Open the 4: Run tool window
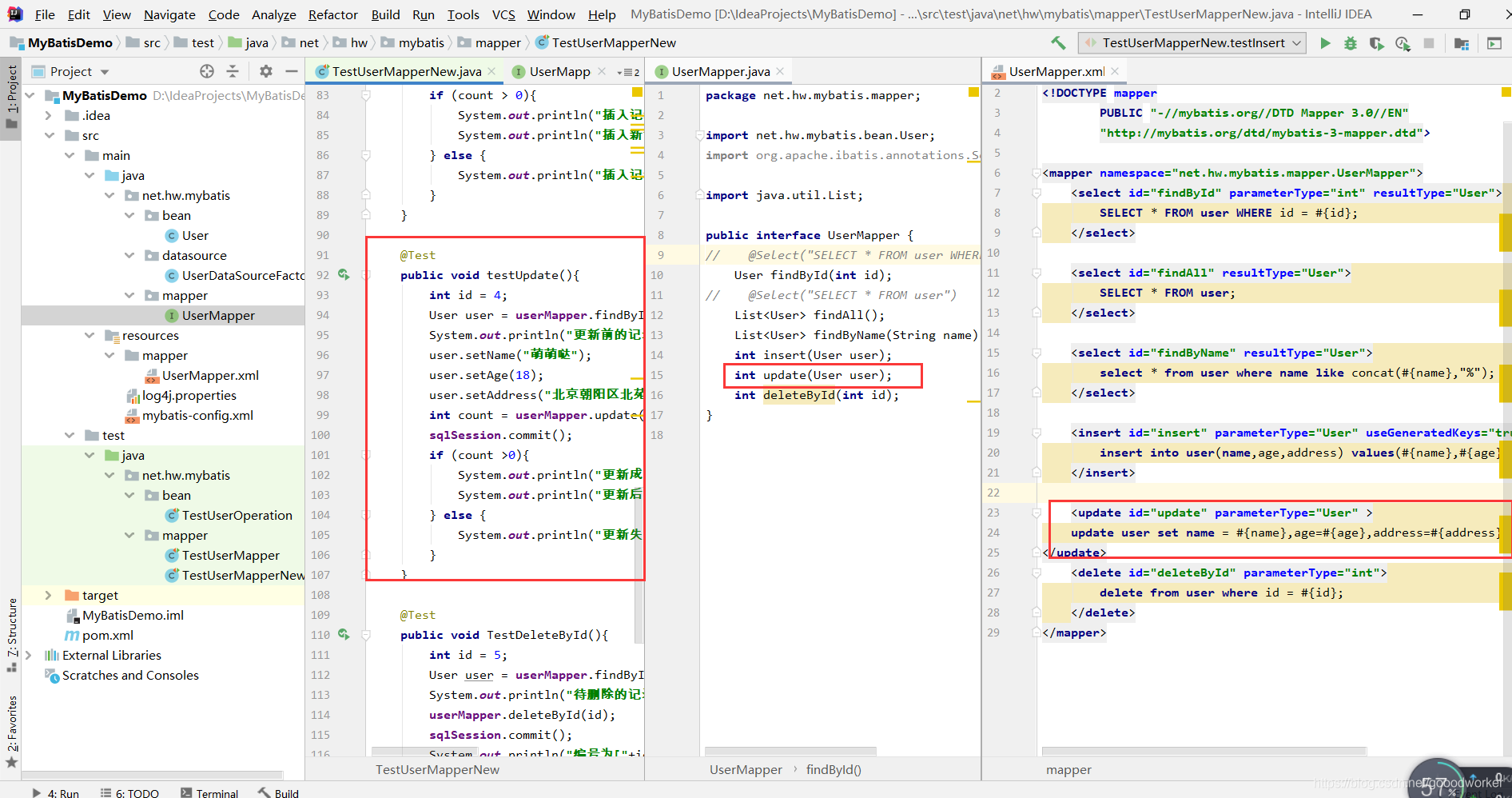Image resolution: width=1512 pixels, height=798 pixels. click(x=55, y=792)
